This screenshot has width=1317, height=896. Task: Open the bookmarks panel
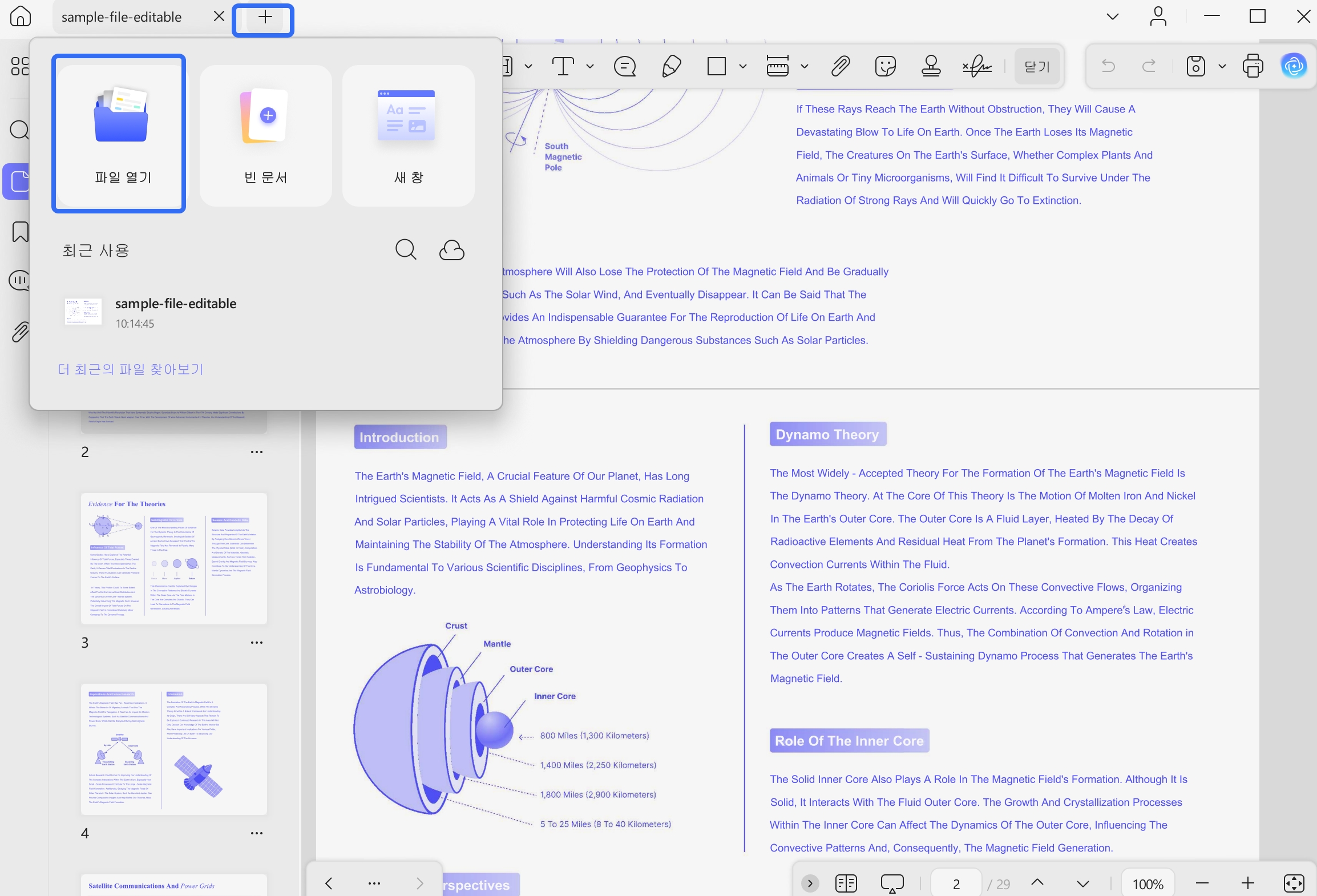[21, 232]
